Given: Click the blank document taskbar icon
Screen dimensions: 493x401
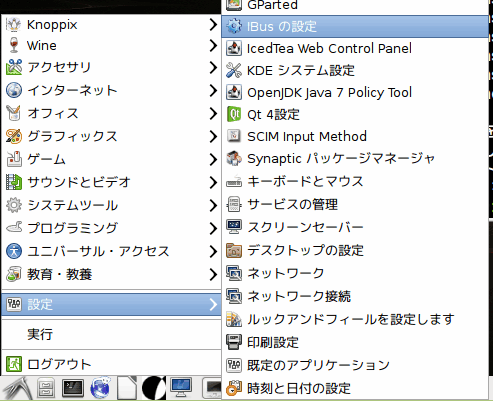Looking at the screenshot, I should (127, 388).
